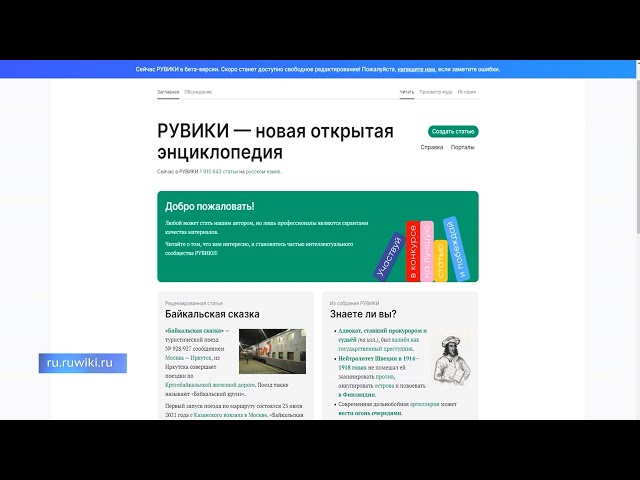The height and width of the screenshot is (480, 640).
Task: Open the вести огонь очередями link
Action: point(370,413)
